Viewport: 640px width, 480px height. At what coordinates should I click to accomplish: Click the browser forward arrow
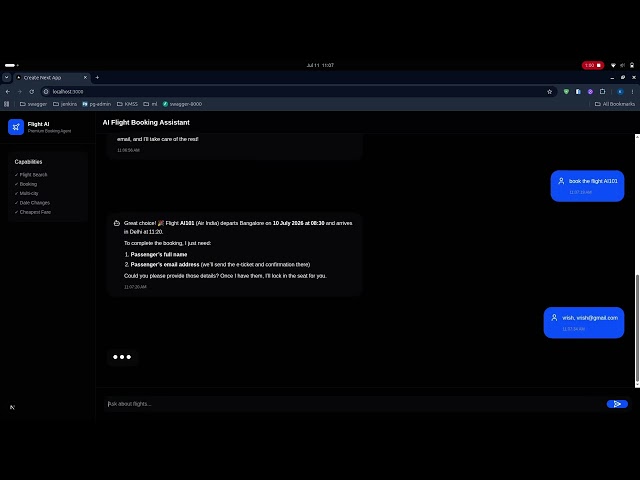[20, 91]
